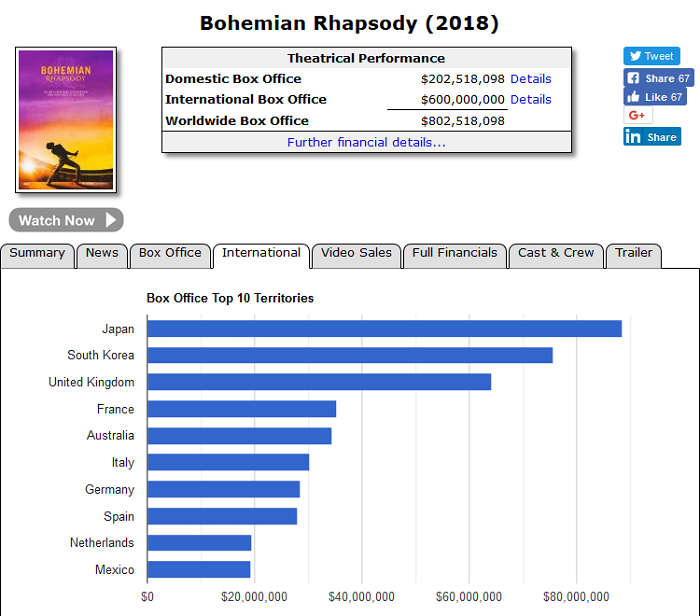Click the $80,000,000 axis label
700x616 pixels.
tap(576, 597)
